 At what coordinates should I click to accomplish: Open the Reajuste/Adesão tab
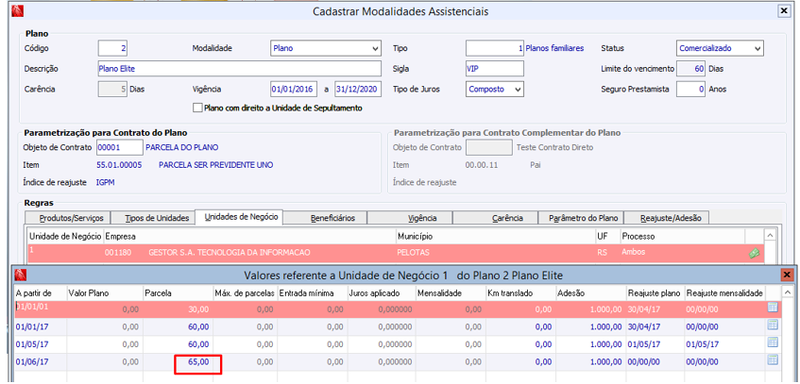(666, 218)
